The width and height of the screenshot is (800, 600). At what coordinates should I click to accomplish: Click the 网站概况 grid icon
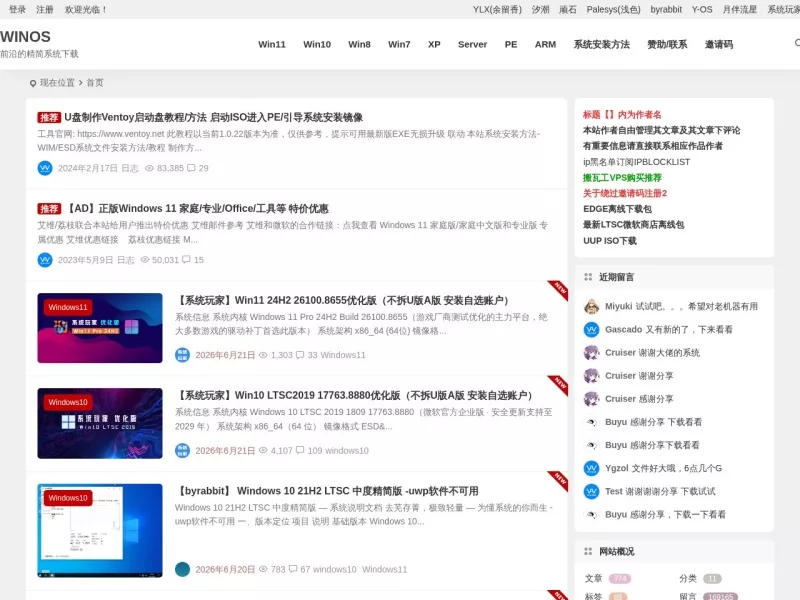[x=588, y=552]
